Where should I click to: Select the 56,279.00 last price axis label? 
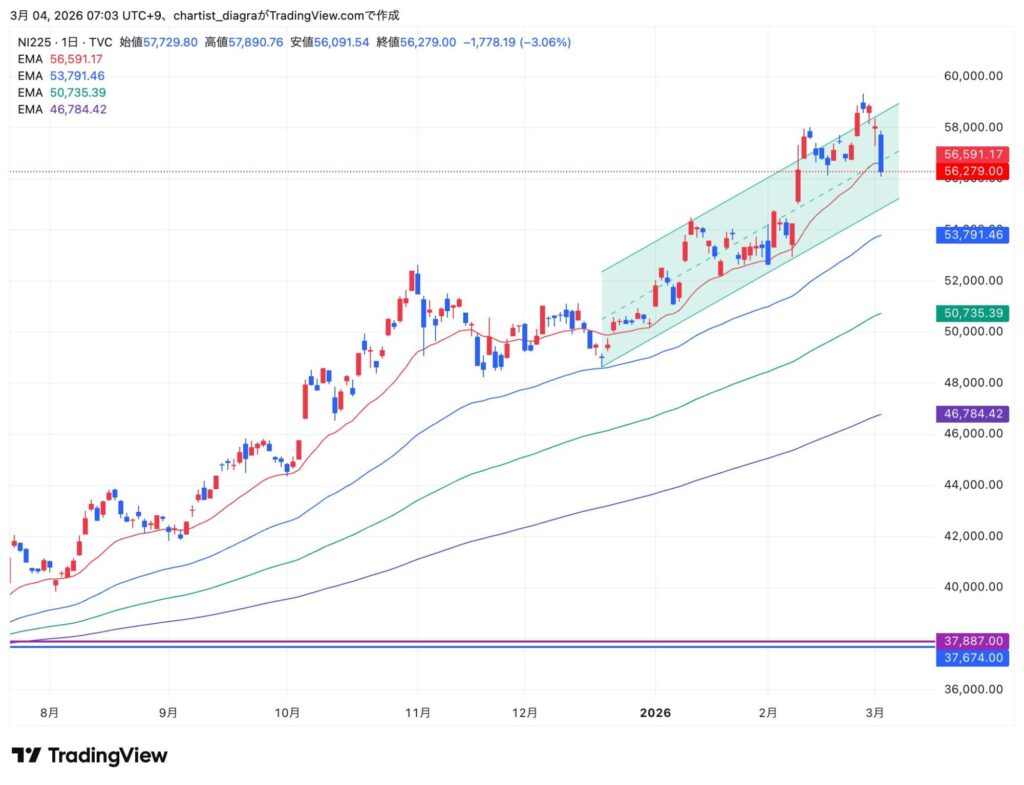click(x=973, y=172)
